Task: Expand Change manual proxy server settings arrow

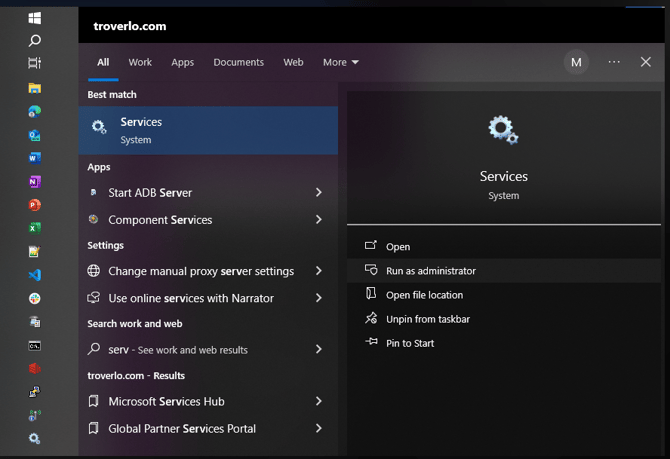Action: (x=319, y=271)
